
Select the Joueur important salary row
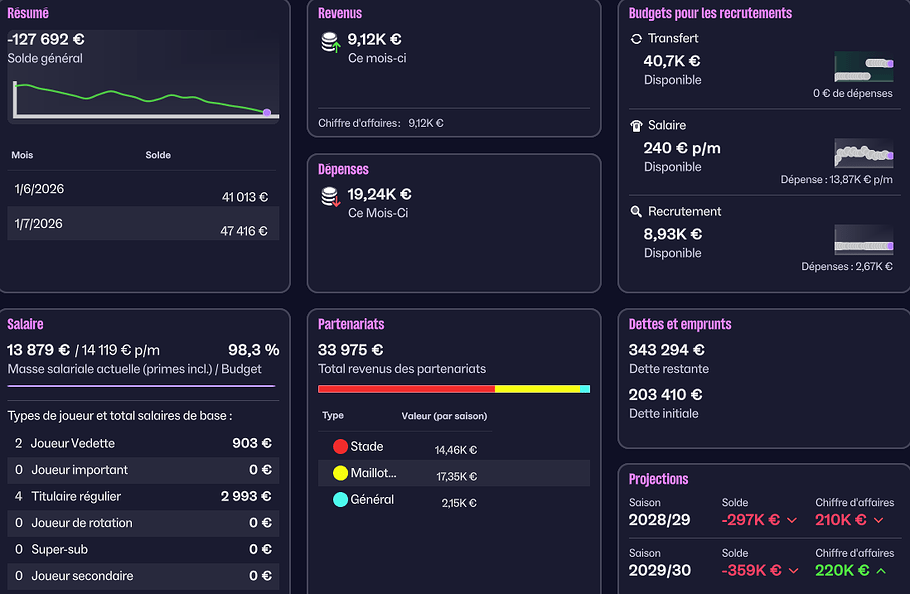[x=143, y=470]
